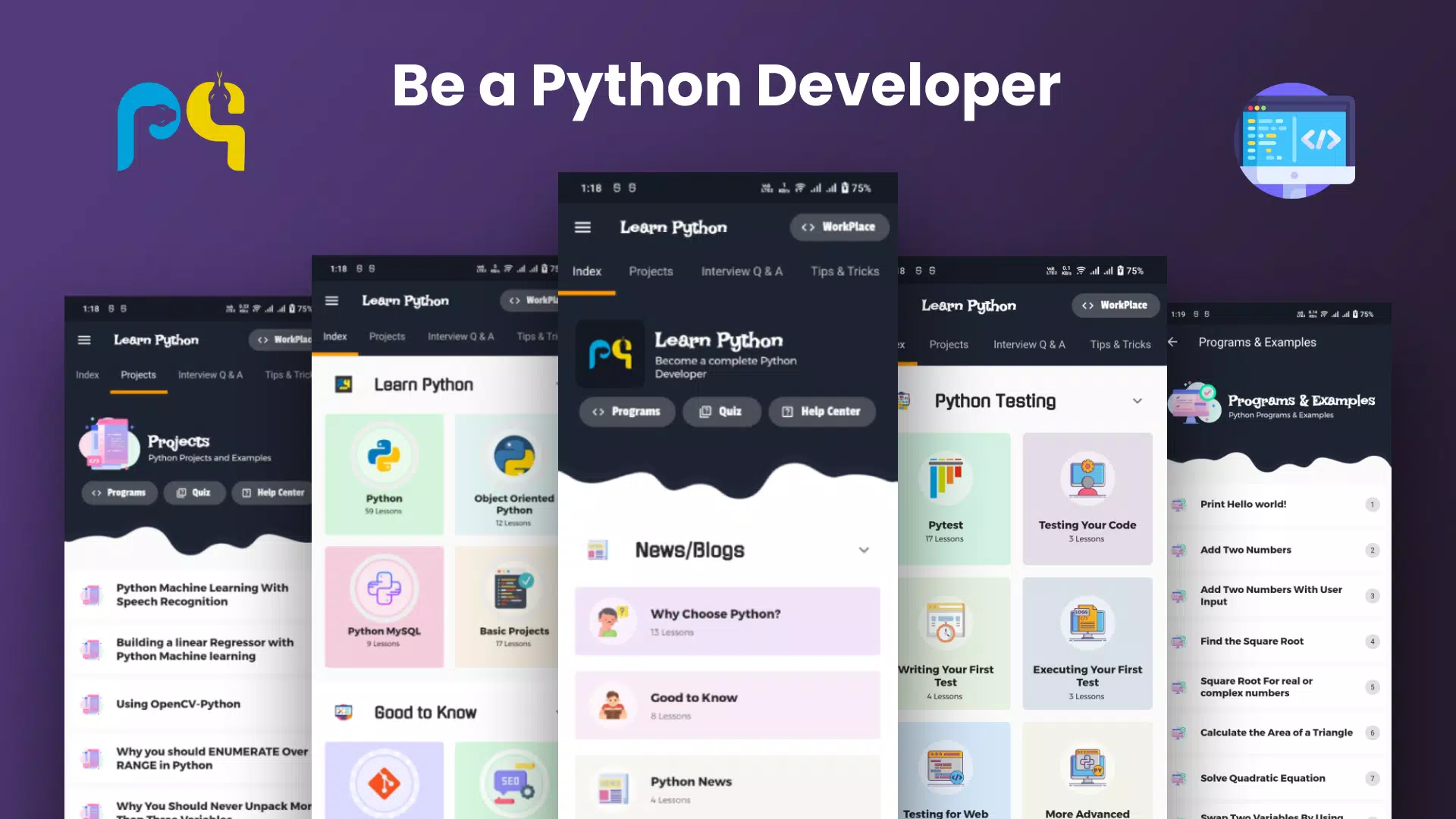Select Index tab on second phone screen
Viewport: 1456px width, 819px height.
click(x=334, y=337)
